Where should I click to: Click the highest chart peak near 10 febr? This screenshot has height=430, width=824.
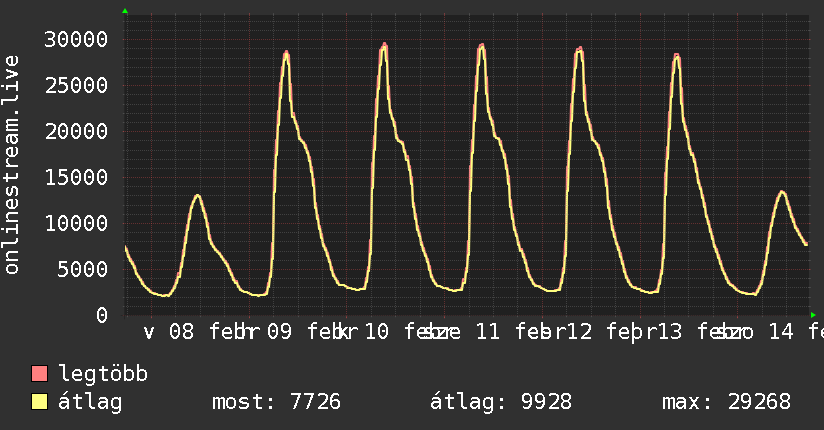[384, 45]
